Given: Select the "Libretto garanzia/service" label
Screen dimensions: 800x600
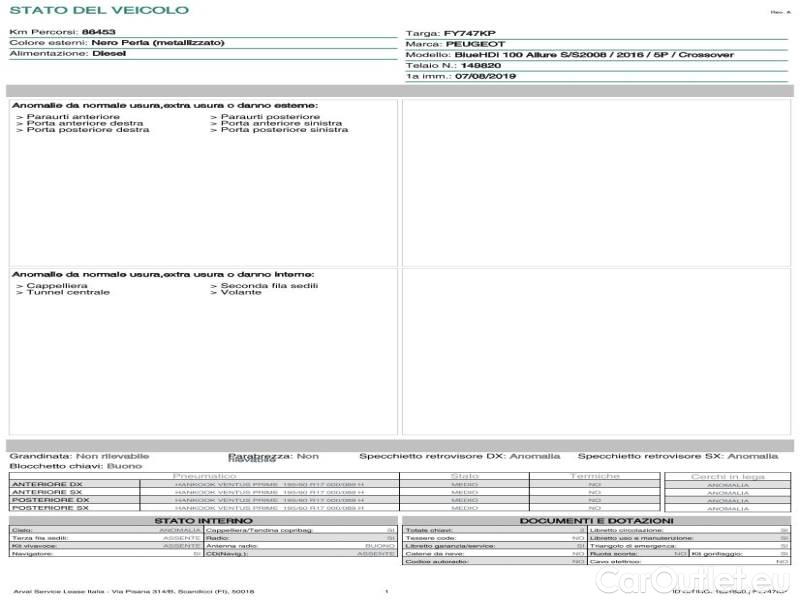Looking at the screenshot, I should pos(450,546).
